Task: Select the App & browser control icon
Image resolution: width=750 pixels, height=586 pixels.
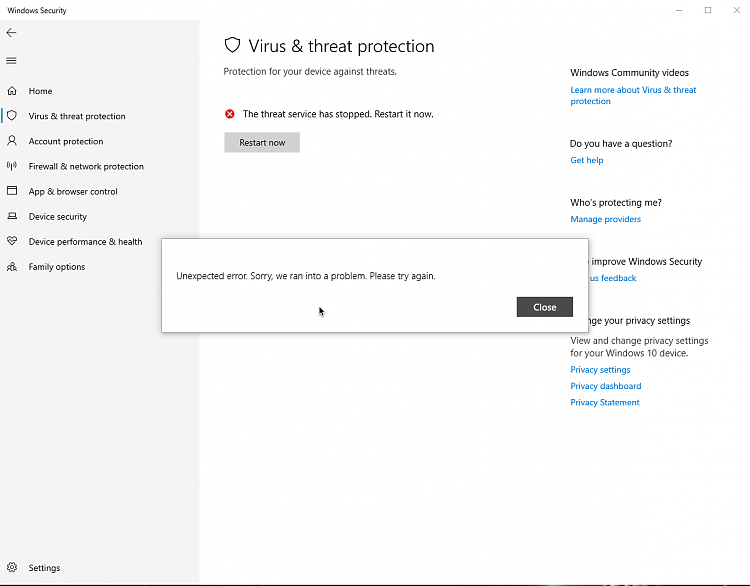Action: 12,191
